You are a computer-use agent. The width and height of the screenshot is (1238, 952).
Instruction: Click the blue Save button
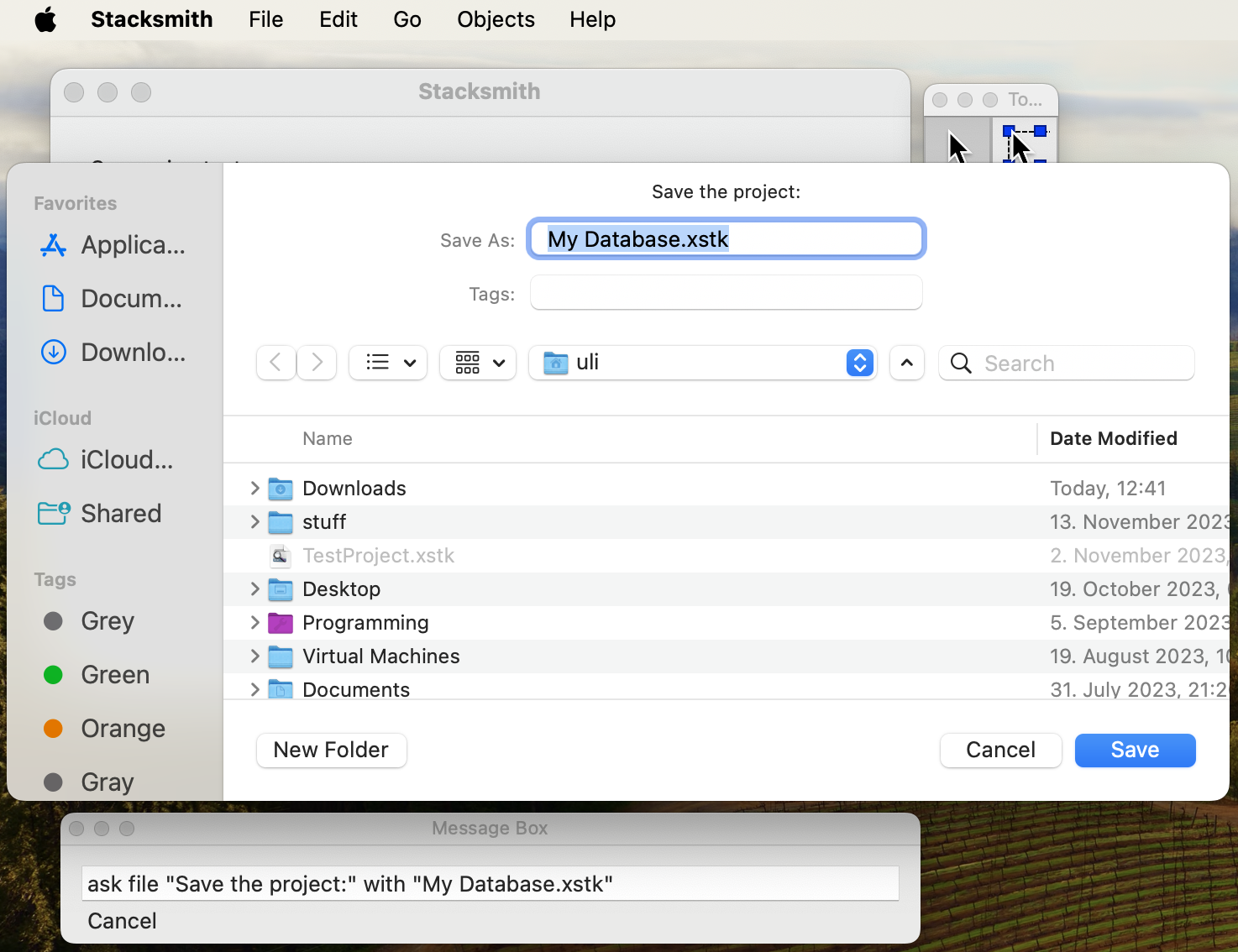(1135, 750)
